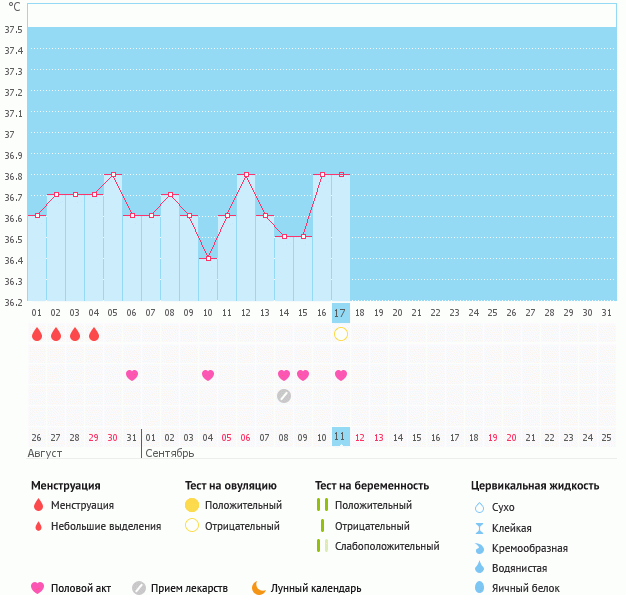Click the pink heart on cycle day 15
626x595 pixels.
tap(303, 375)
